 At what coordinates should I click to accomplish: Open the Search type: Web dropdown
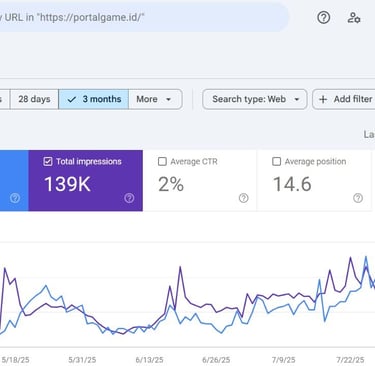tap(255, 99)
